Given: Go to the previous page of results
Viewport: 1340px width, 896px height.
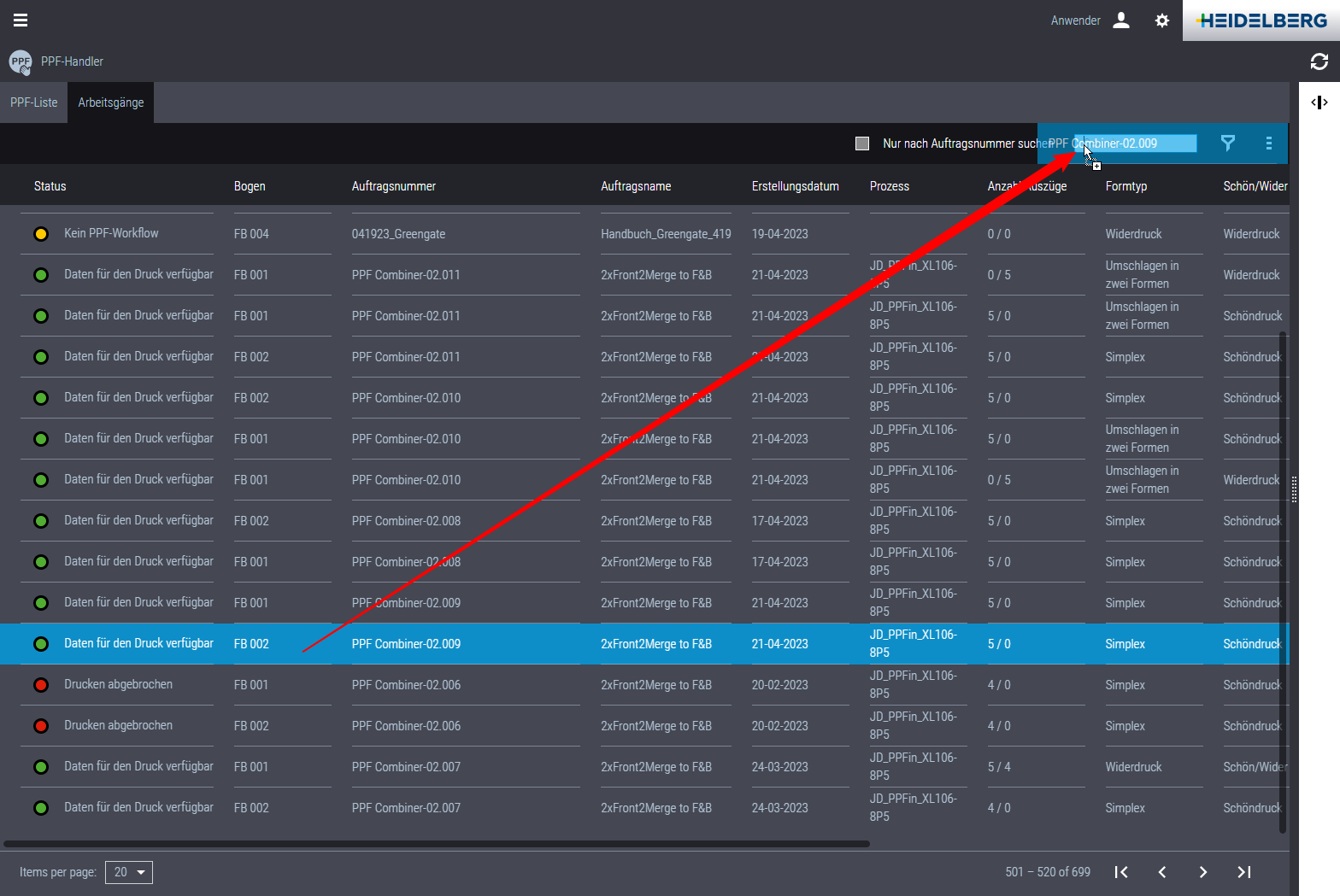Looking at the screenshot, I should (x=1161, y=872).
